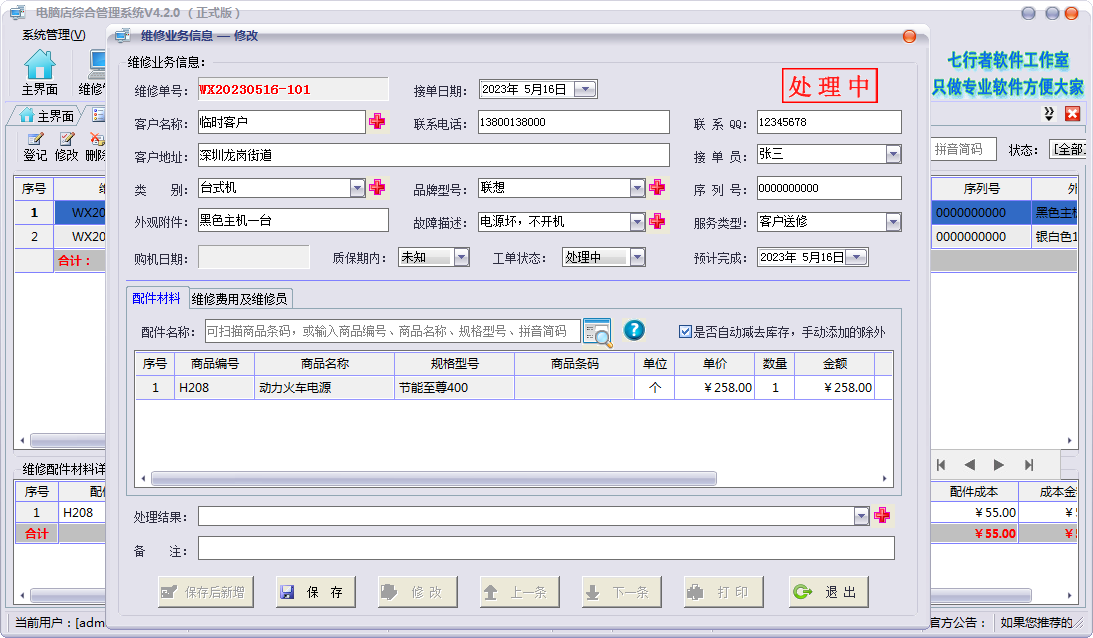Click scroll left arrow of parts table
This screenshot has height=638, width=1093.
coord(143,478)
